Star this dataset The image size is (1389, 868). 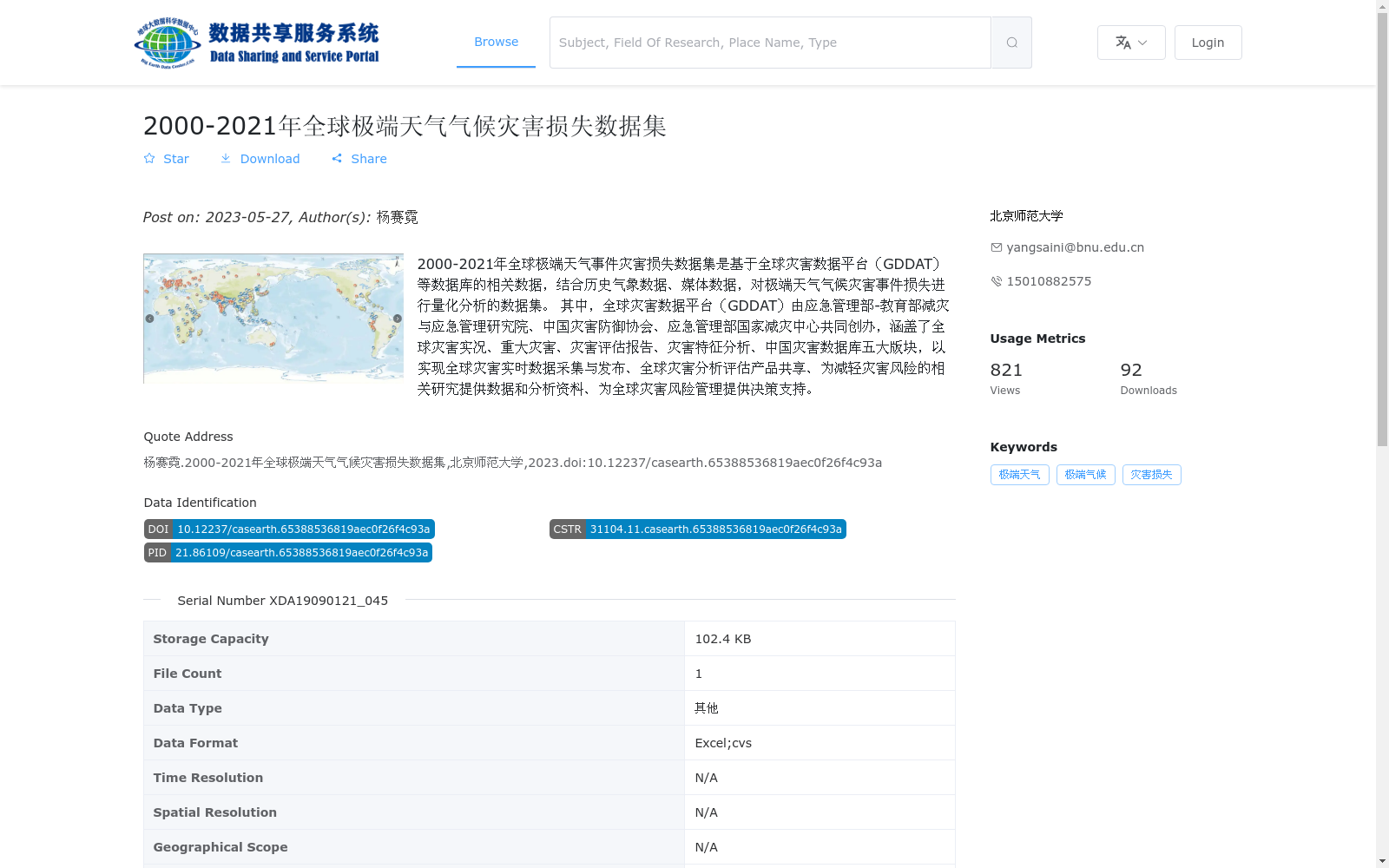click(166, 159)
